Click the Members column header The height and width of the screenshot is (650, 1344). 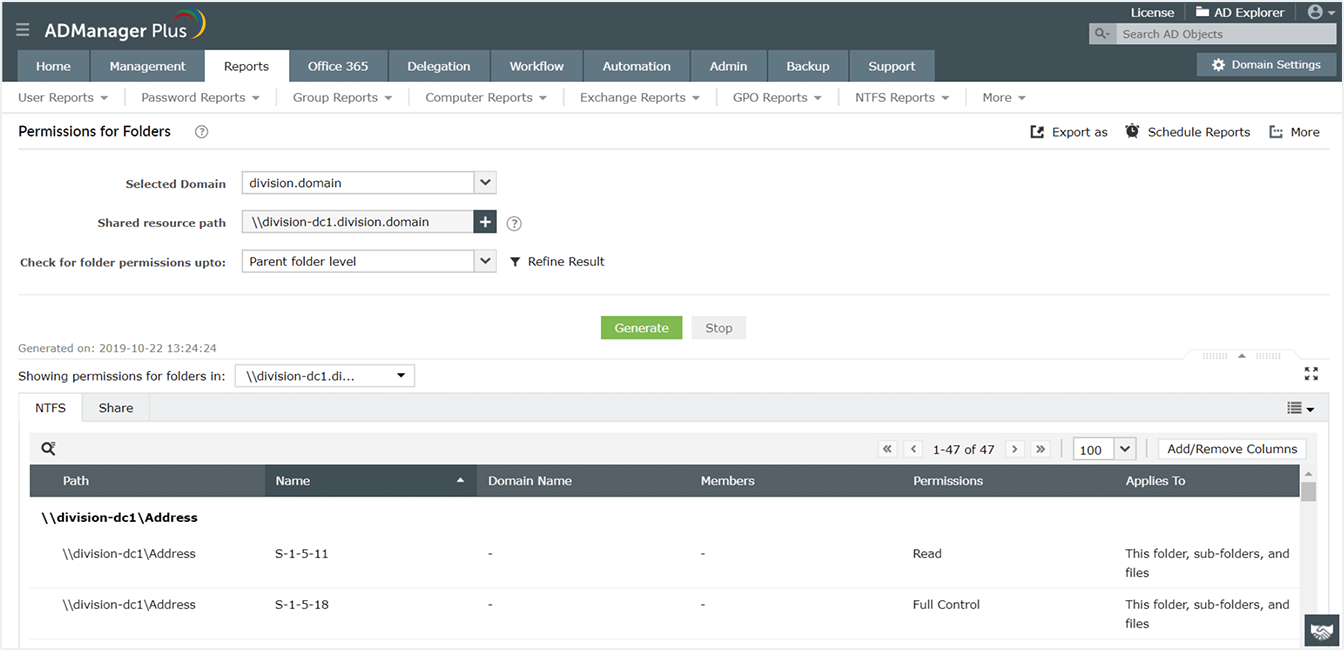pos(796,481)
